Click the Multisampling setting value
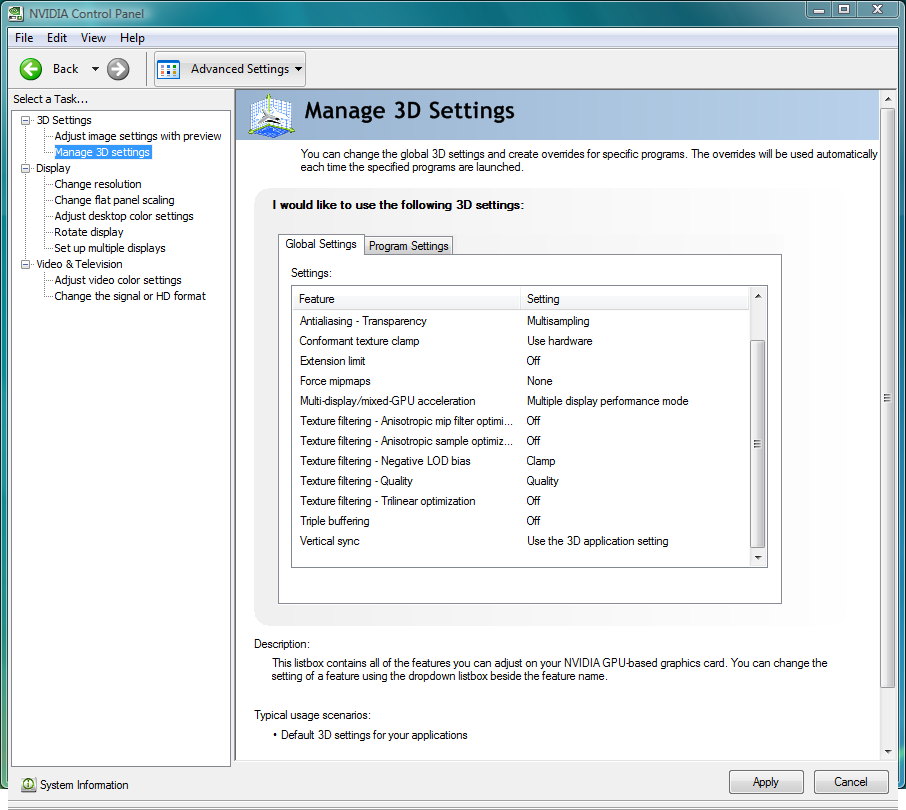 click(x=558, y=321)
